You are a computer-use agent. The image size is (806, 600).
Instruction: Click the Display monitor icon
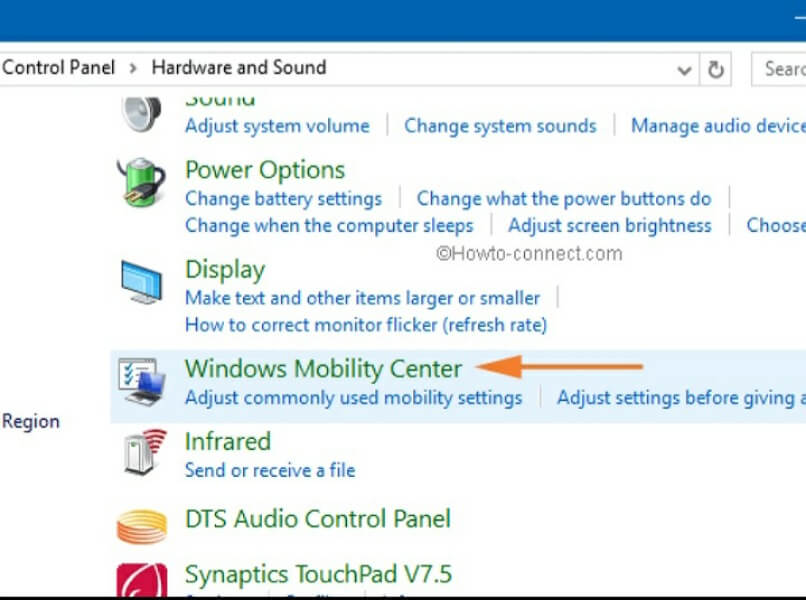tap(141, 282)
